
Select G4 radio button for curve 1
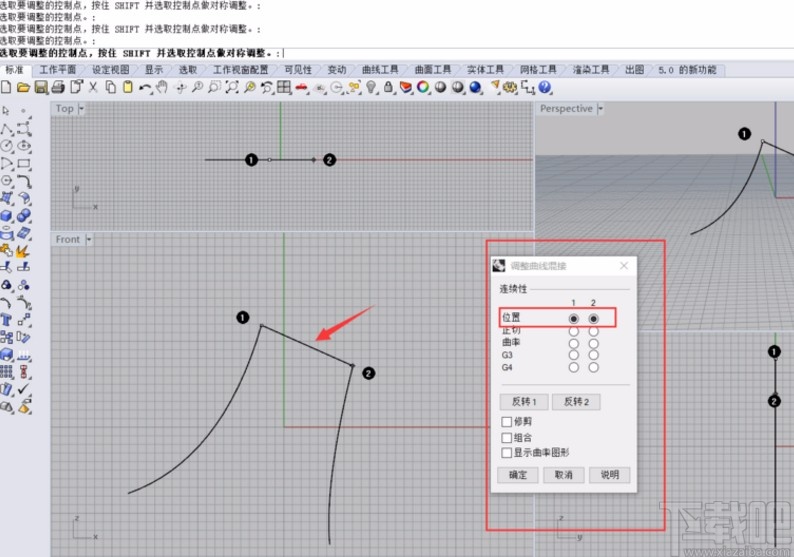pyautogui.click(x=573, y=367)
